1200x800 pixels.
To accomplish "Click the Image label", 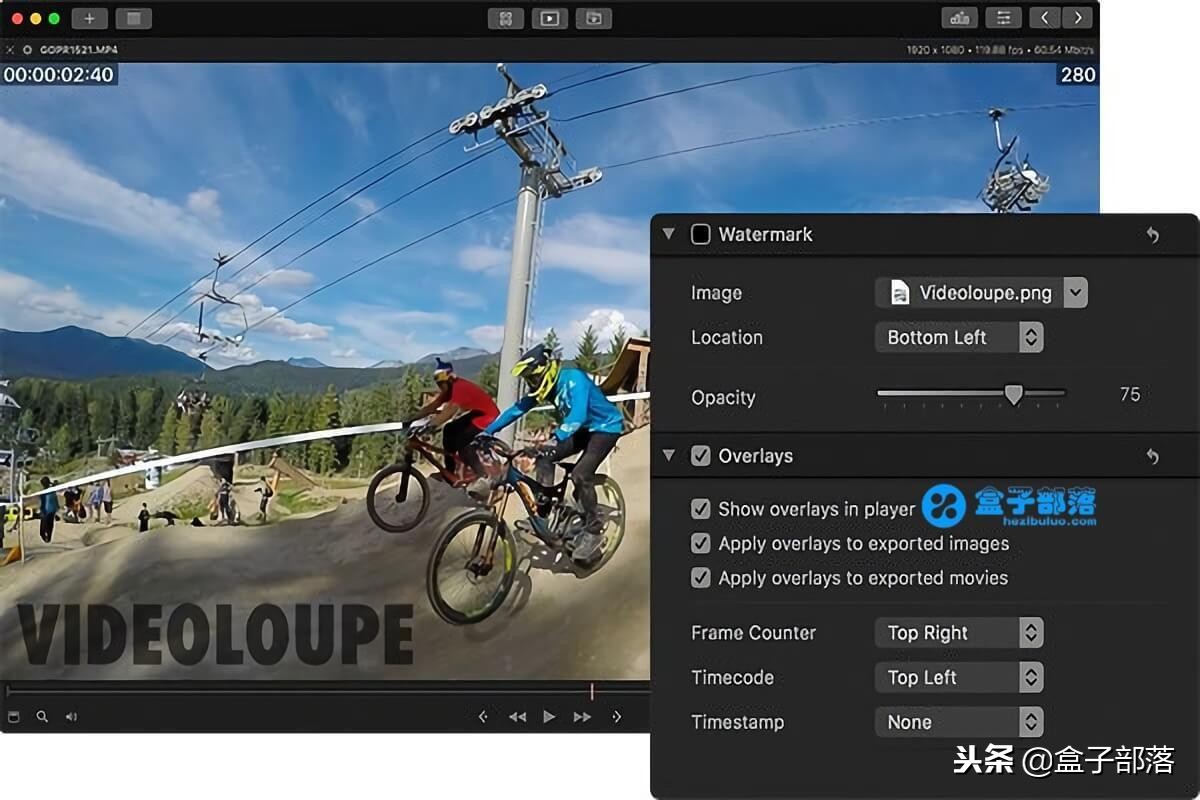I will coord(716,293).
